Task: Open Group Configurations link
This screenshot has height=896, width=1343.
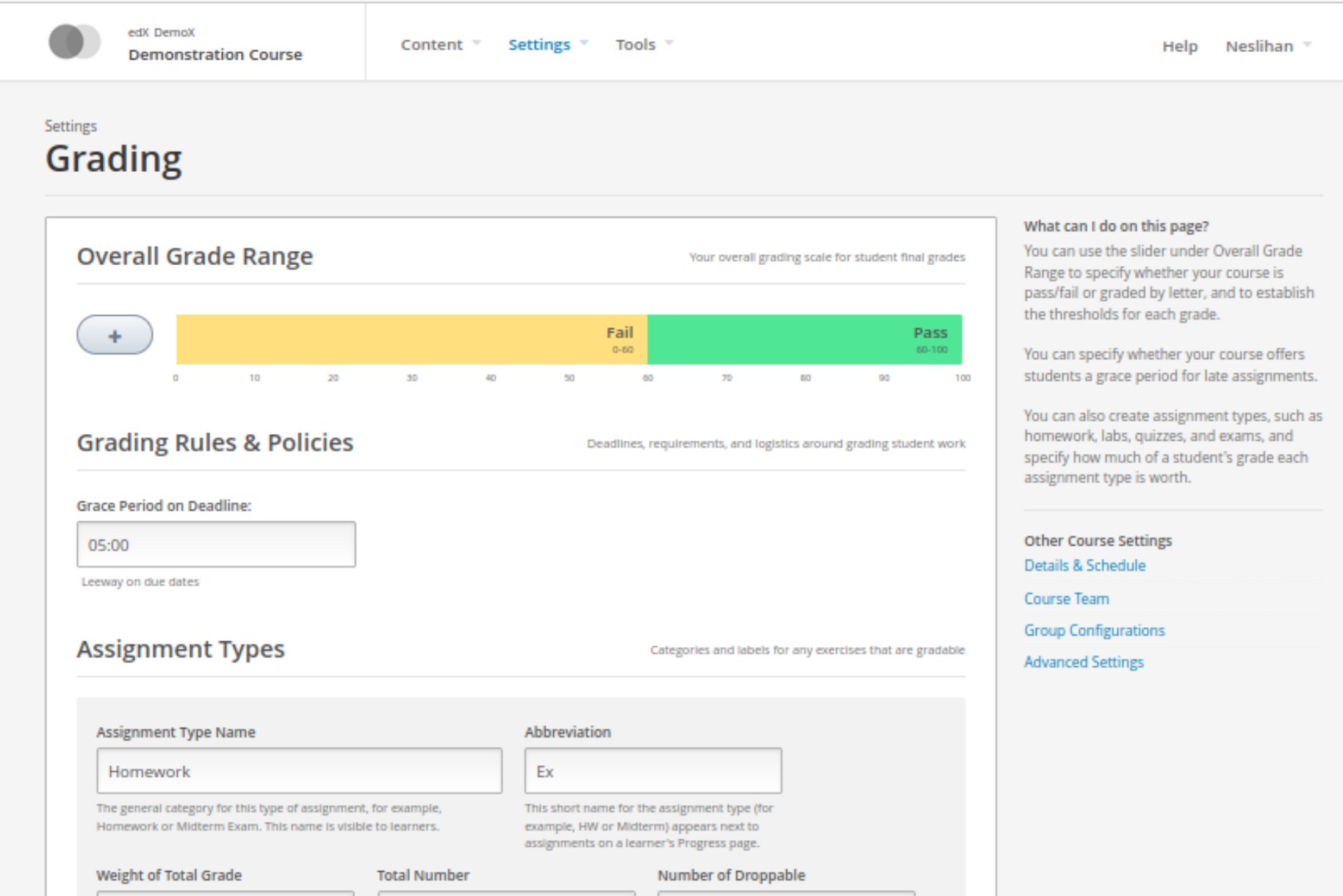Action: [x=1095, y=630]
